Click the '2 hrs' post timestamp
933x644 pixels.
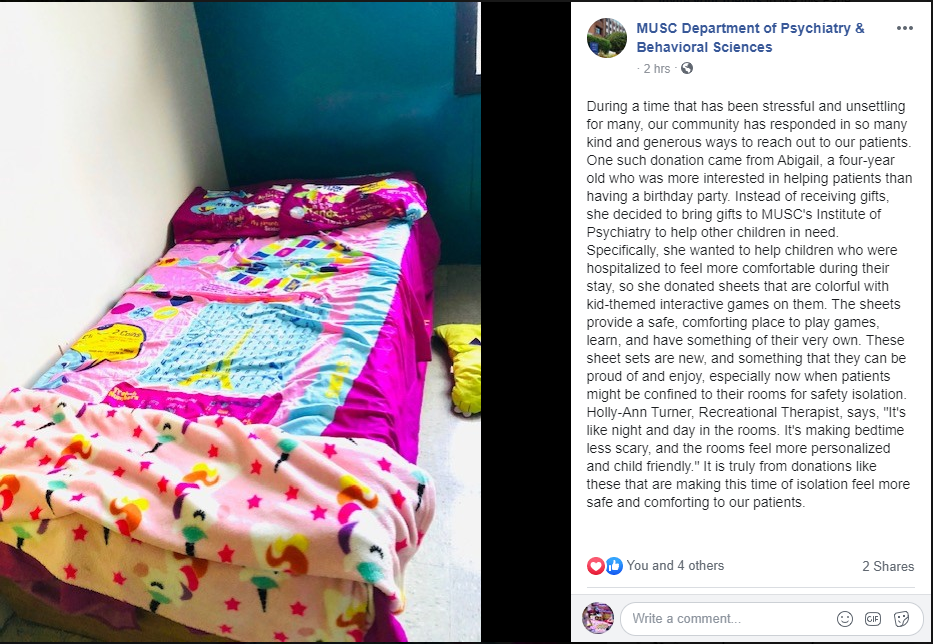click(x=656, y=68)
